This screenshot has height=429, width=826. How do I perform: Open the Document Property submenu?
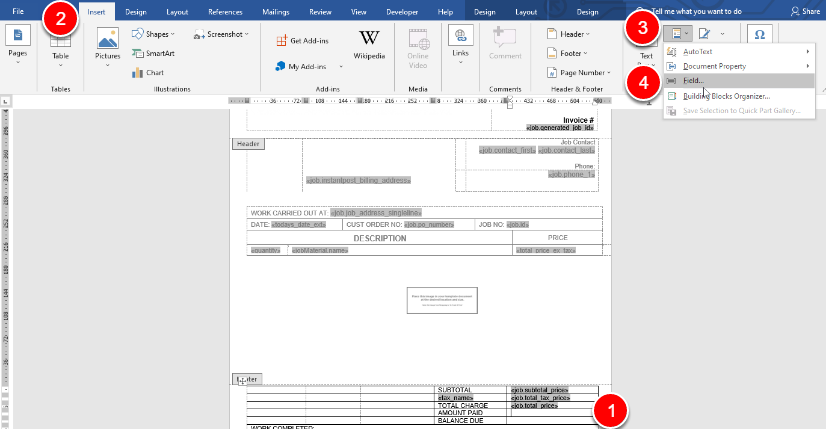coord(739,66)
